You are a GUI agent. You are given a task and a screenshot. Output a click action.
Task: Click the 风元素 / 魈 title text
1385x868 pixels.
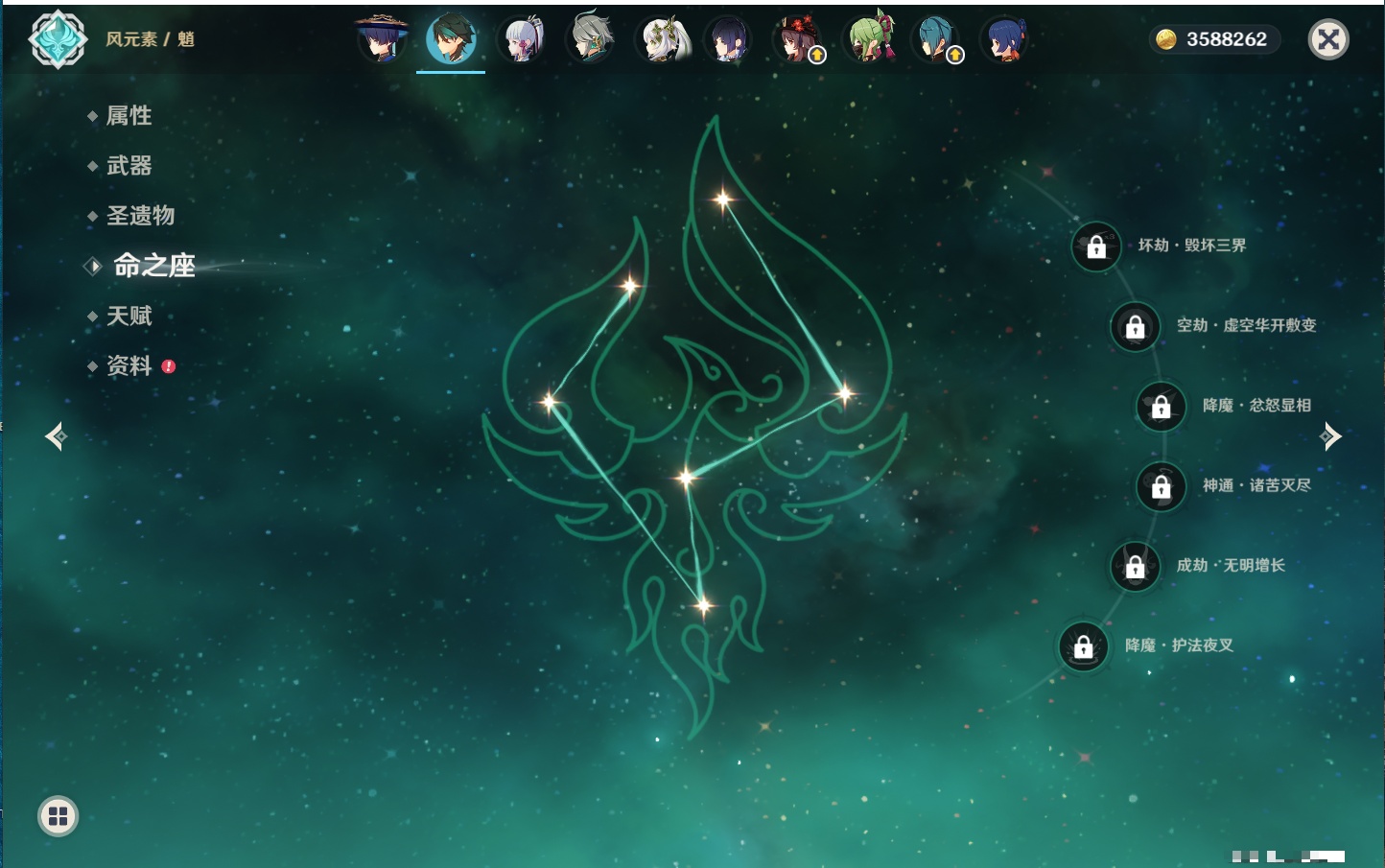[x=150, y=39]
